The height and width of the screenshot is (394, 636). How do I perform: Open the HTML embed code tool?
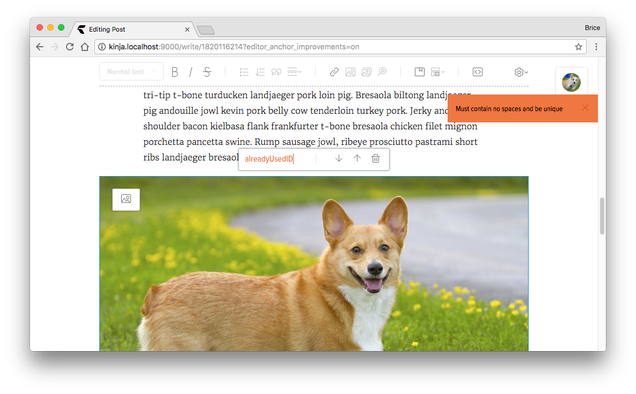[477, 72]
